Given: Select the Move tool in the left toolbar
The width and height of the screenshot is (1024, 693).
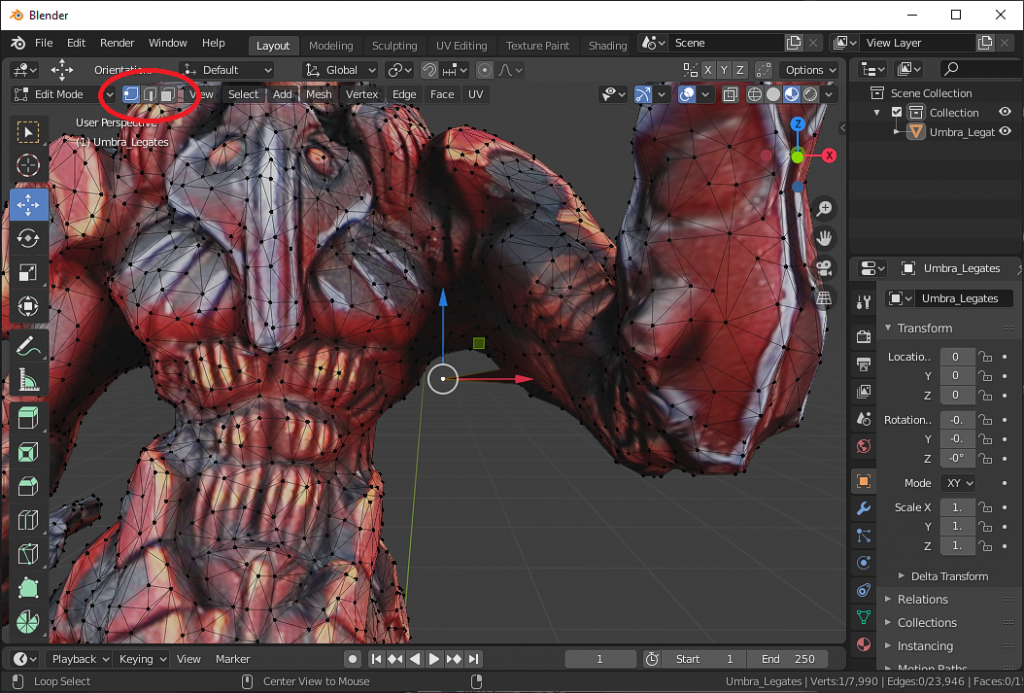Looking at the screenshot, I should pos(27,204).
